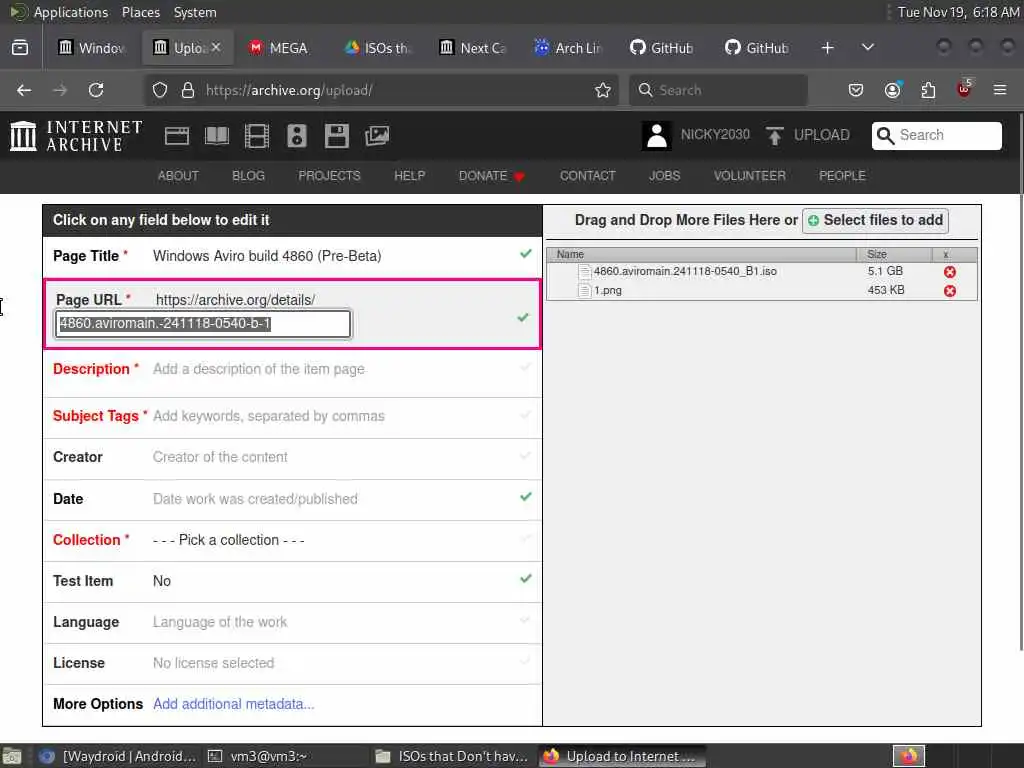Open the NICKY2030 username link
This screenshot has height=768, width=1024.
715,135
